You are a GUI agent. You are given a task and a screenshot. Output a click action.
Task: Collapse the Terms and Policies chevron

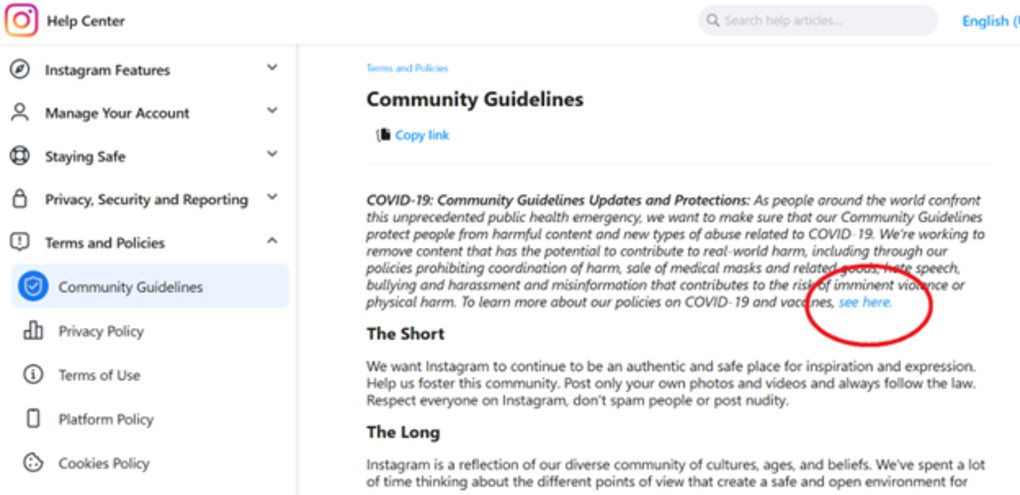(x=273, y=241)
